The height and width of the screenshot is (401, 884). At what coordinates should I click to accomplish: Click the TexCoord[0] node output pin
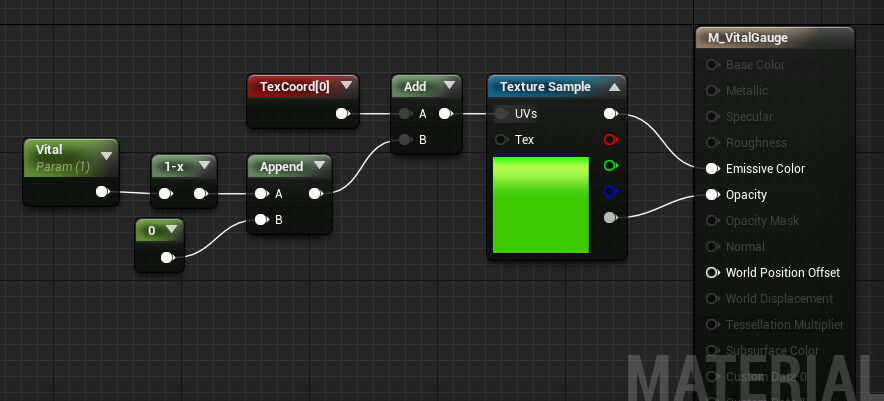click(342, 114)
